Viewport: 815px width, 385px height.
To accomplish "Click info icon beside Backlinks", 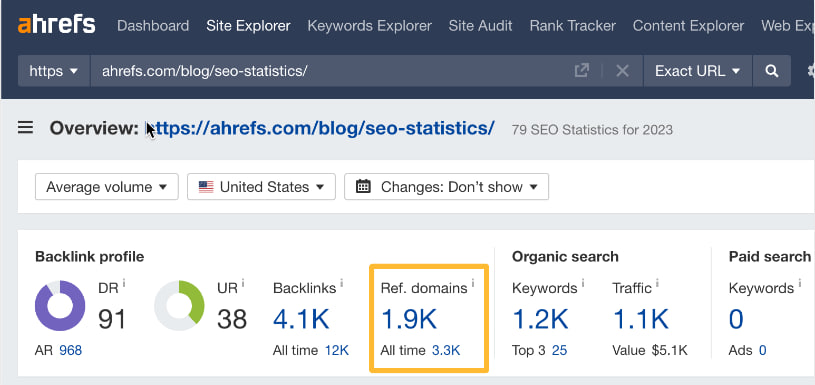I will tap(341, 284).
